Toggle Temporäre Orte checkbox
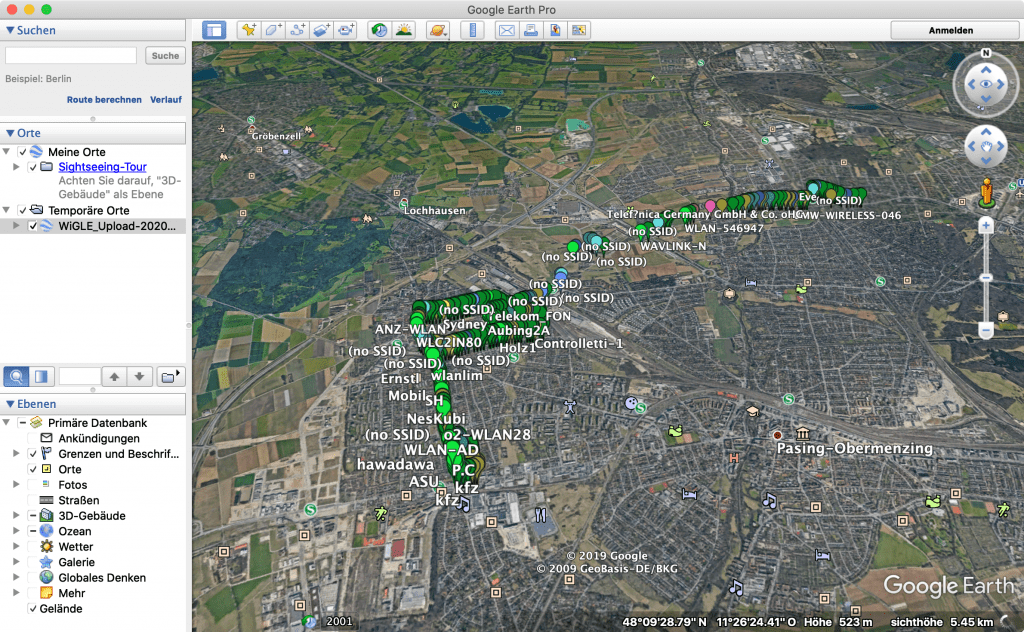The width and height of the screenshot is (1024, 632). coord(23,210)
